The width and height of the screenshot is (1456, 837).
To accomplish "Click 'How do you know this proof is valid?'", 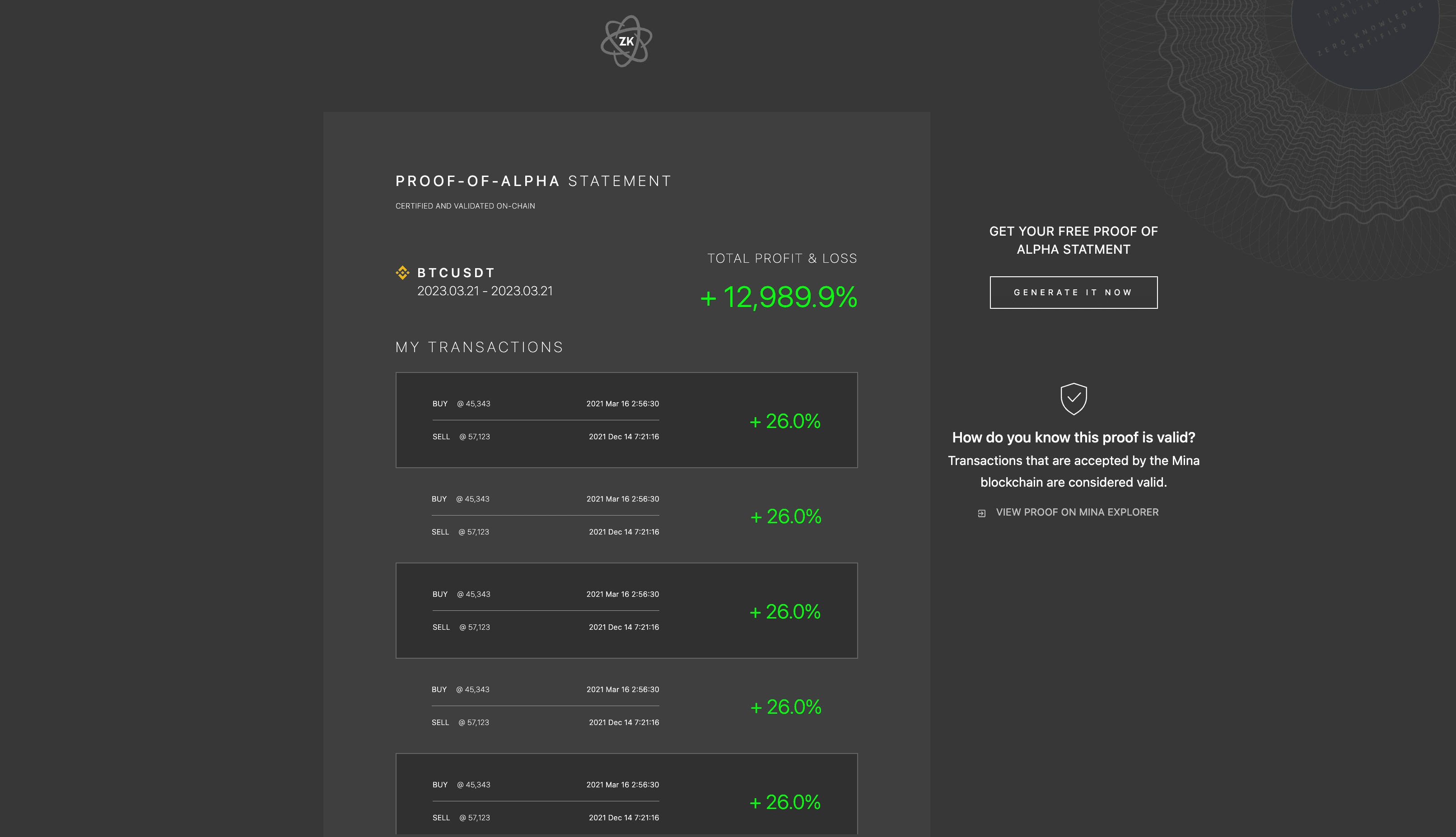I will [x=1073, y=437].
